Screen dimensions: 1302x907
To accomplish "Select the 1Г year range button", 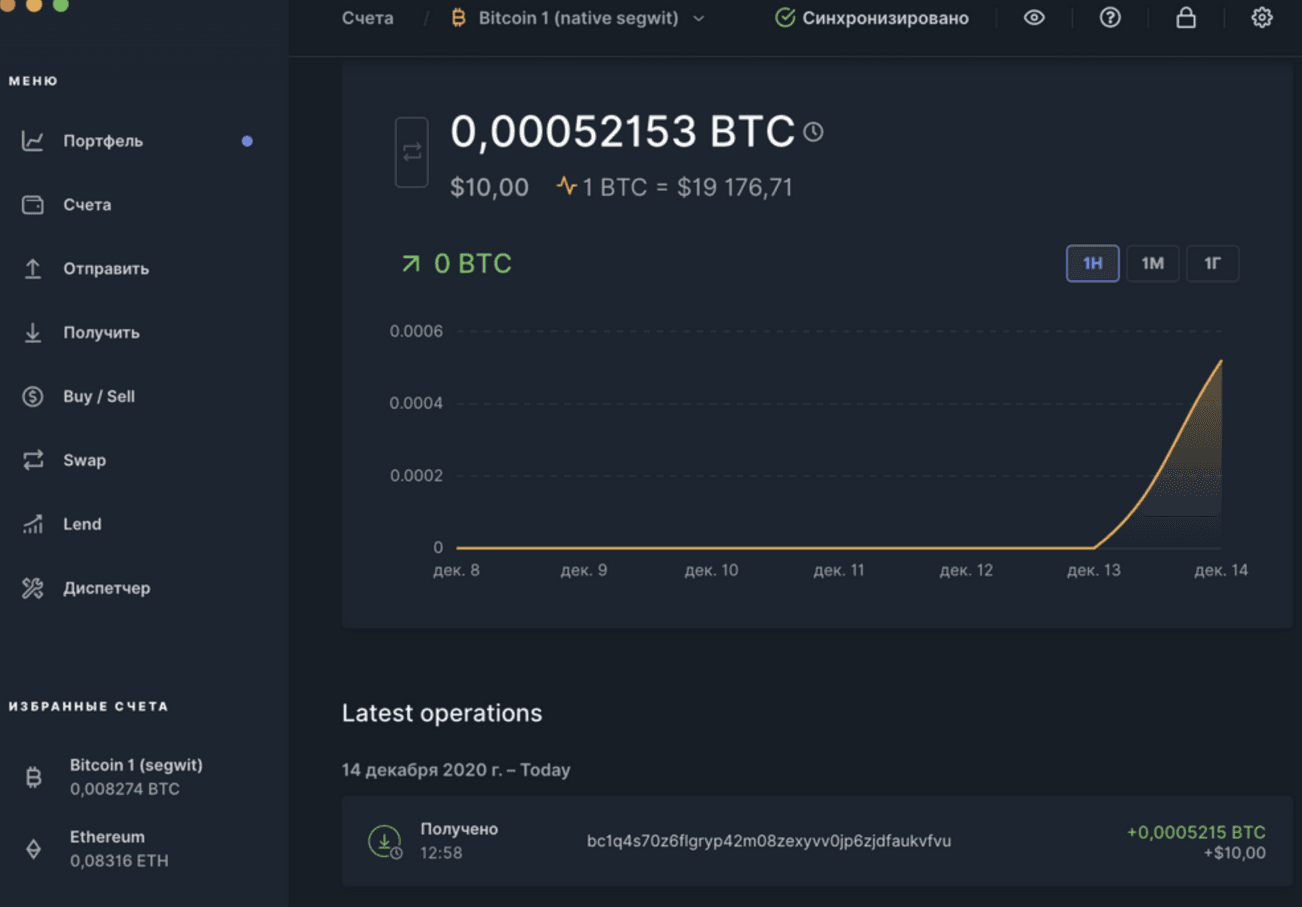I will (1213, 264).
